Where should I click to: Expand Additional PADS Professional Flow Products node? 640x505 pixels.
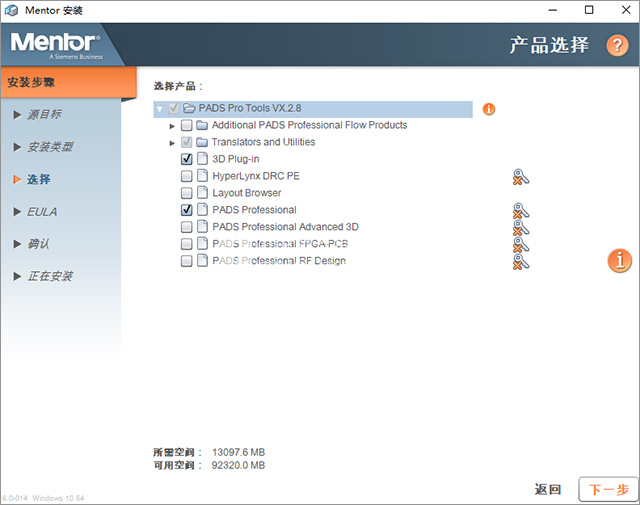coord(172,126)
